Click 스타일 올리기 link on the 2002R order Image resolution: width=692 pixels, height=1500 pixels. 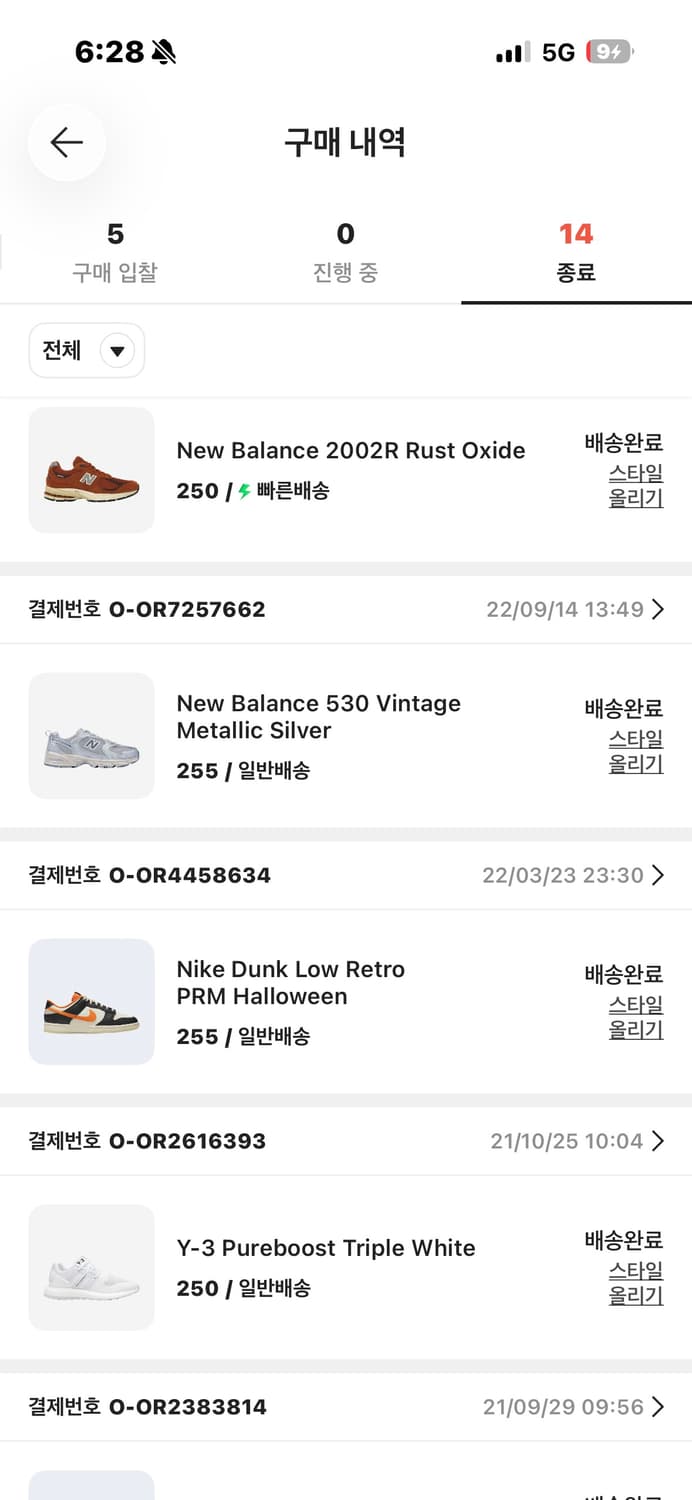tap(634, 486)
